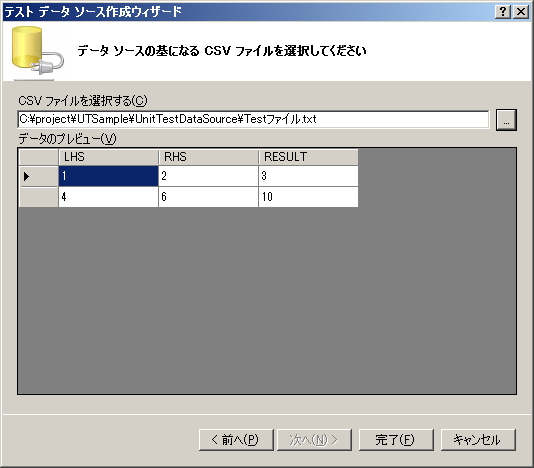The image size is (534, 468).
Task: Select cell with value 1
Action: (x=108, y=176)
